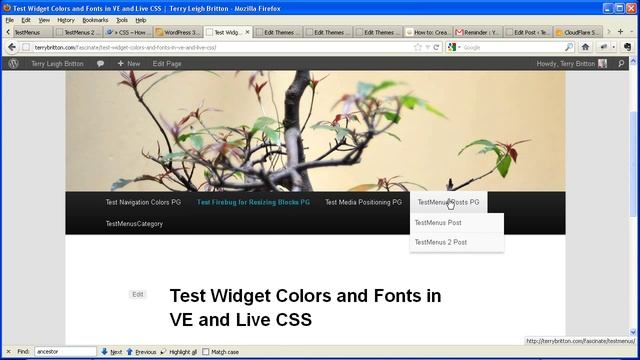Click + New in admin bar
This screenshot has width=640, height=360.
[x=129, y=64]
